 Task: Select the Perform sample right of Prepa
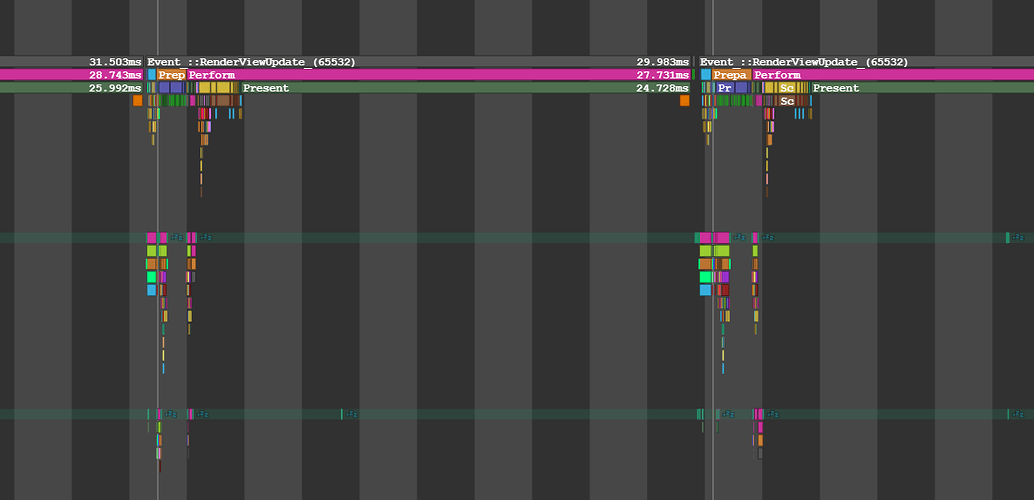click(x=894, y=75)
